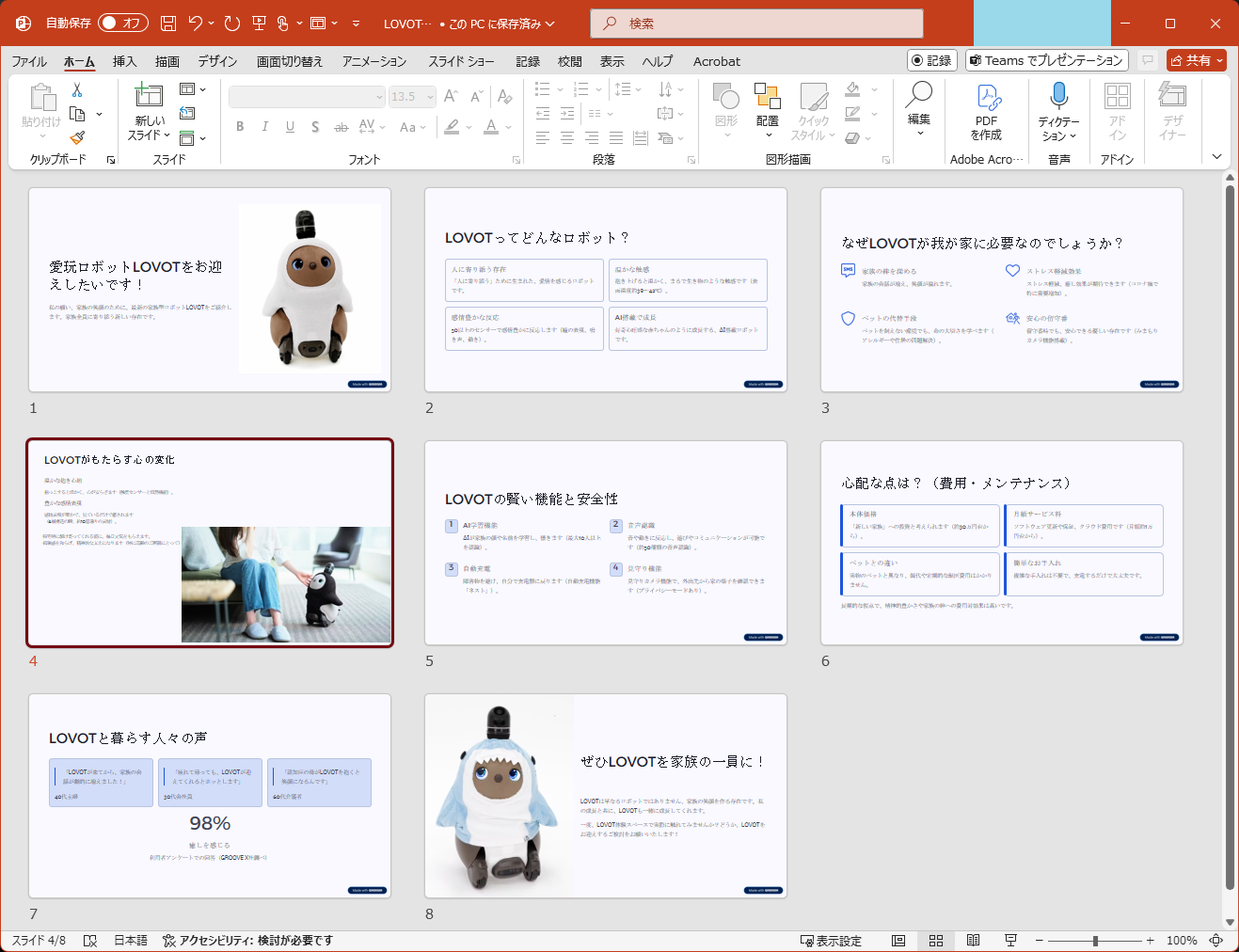Insert a new slide with 新しいスライド icon
1239x952 pixels.
150,95
